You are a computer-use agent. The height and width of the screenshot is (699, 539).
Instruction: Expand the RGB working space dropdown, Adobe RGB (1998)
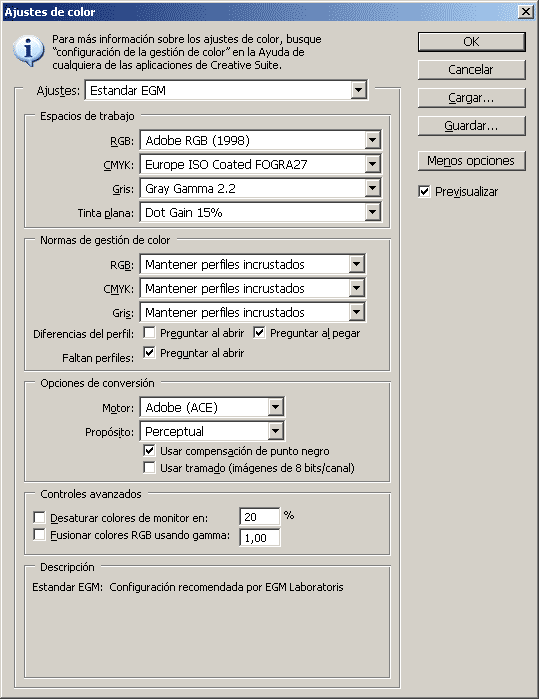coord(260,140)
